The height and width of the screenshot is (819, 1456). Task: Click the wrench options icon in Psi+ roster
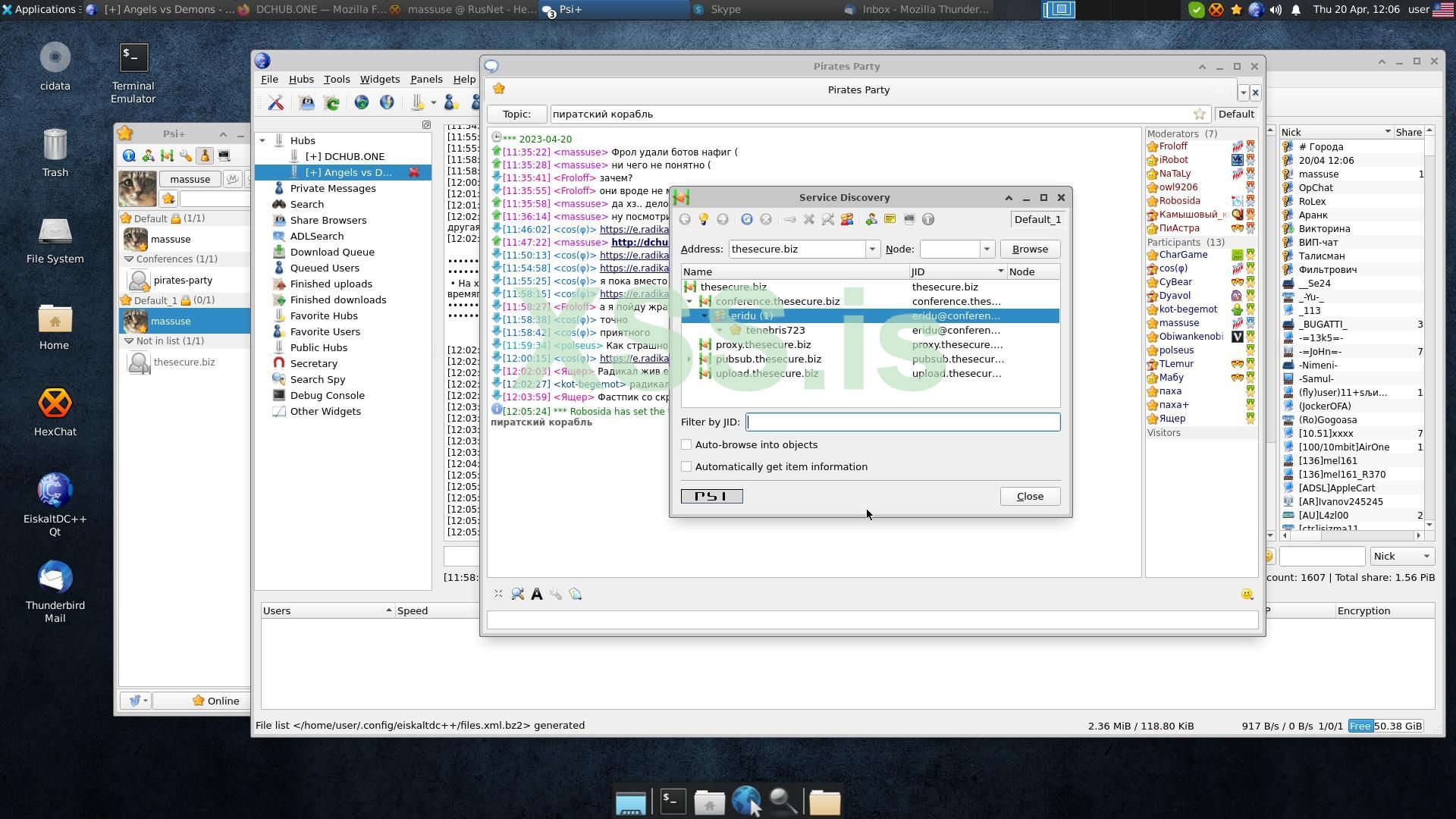point(186,155)
